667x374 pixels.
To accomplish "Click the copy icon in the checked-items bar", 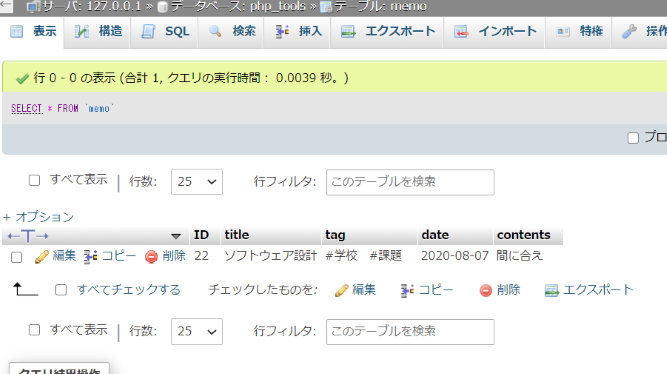I will click(x=407, y=291).
